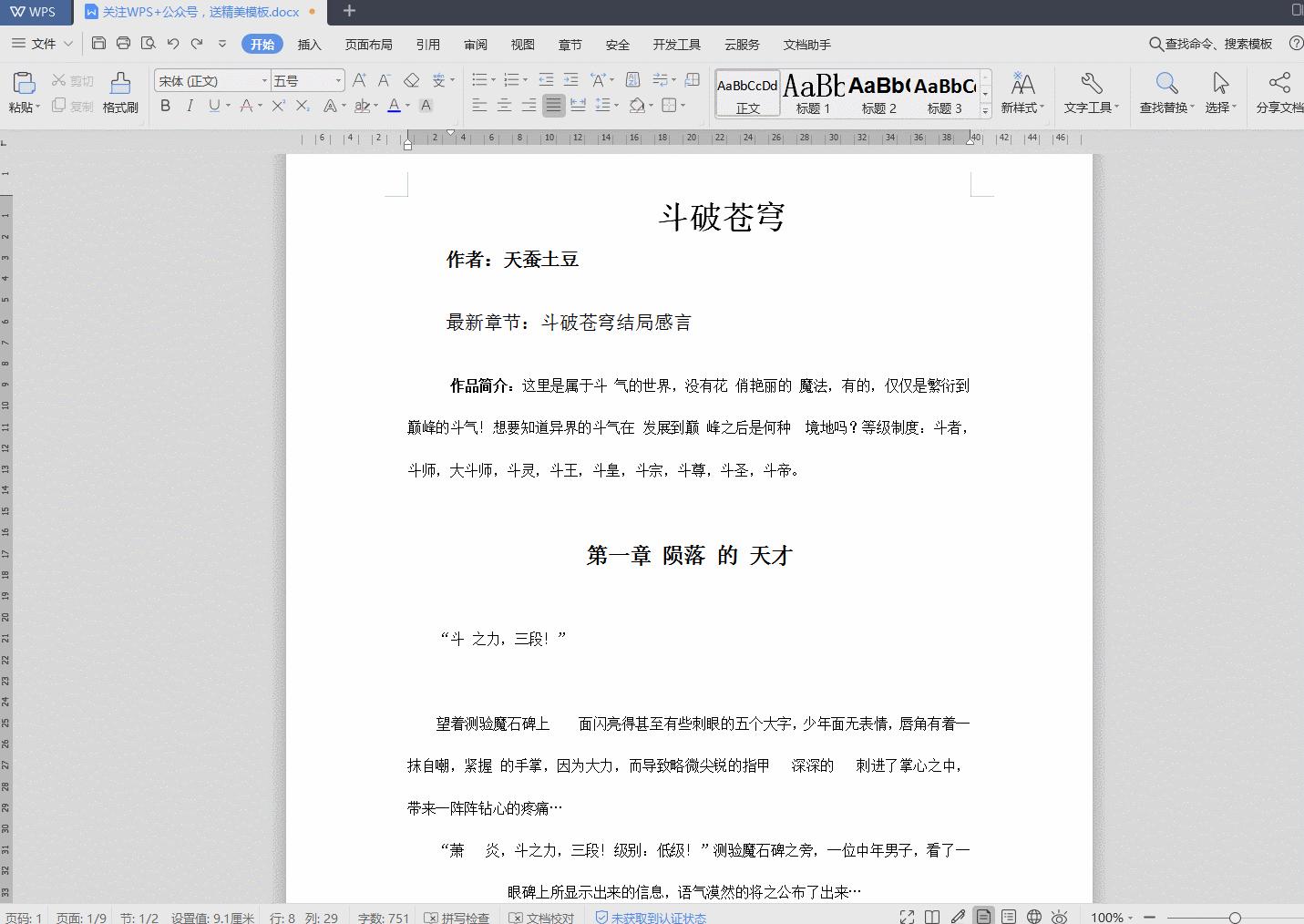Toggle the highlight text color
Image resolution: width=1304 pixels, height=924 pixels.
(363, 106)
